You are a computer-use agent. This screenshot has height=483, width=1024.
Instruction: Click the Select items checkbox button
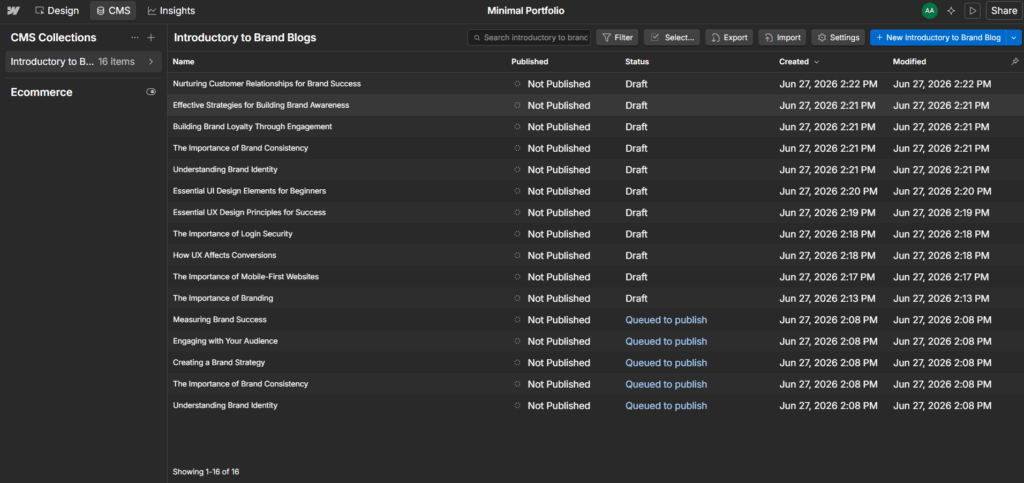tap(672, 37)
